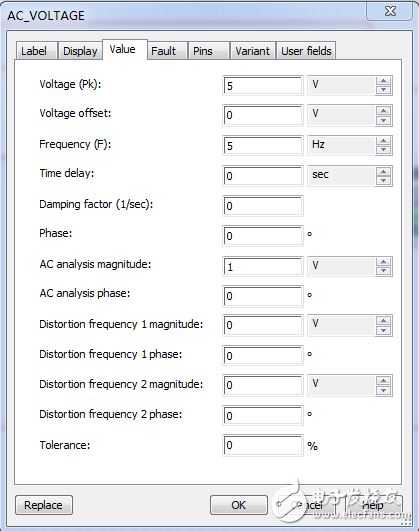Open the User fields tab
419x531 pixels.
(x=306, y=51)
